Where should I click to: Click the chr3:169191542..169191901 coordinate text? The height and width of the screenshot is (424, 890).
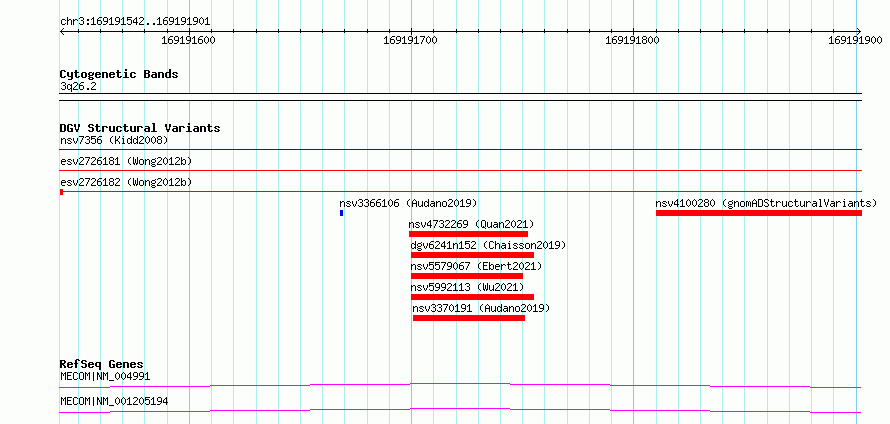click(x=135, y=21)
